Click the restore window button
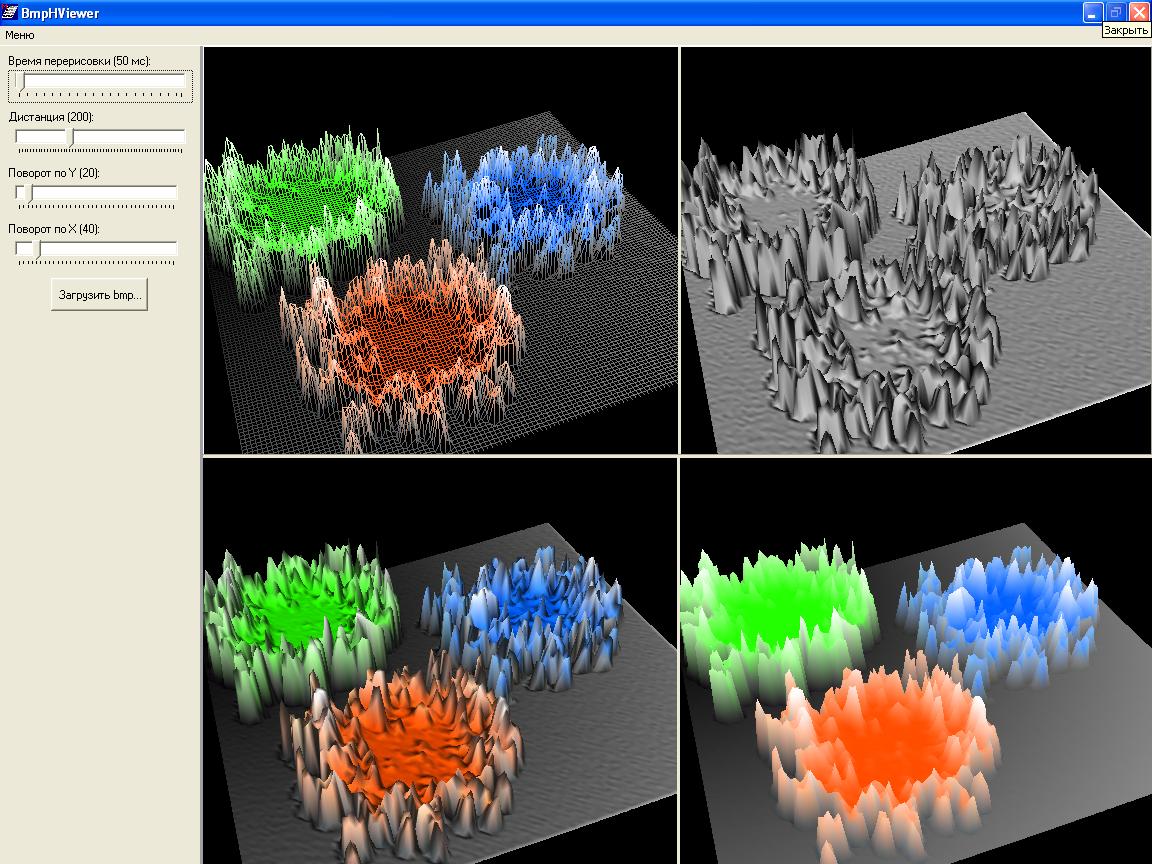The image size is (1152, 864). coord(1115,12)
